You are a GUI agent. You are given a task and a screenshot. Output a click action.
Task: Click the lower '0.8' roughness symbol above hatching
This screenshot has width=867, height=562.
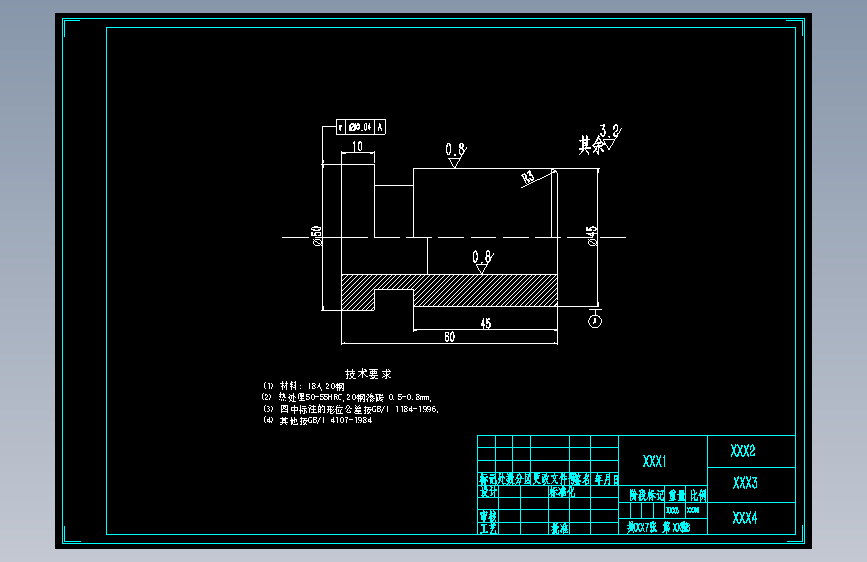click(482, 262)
